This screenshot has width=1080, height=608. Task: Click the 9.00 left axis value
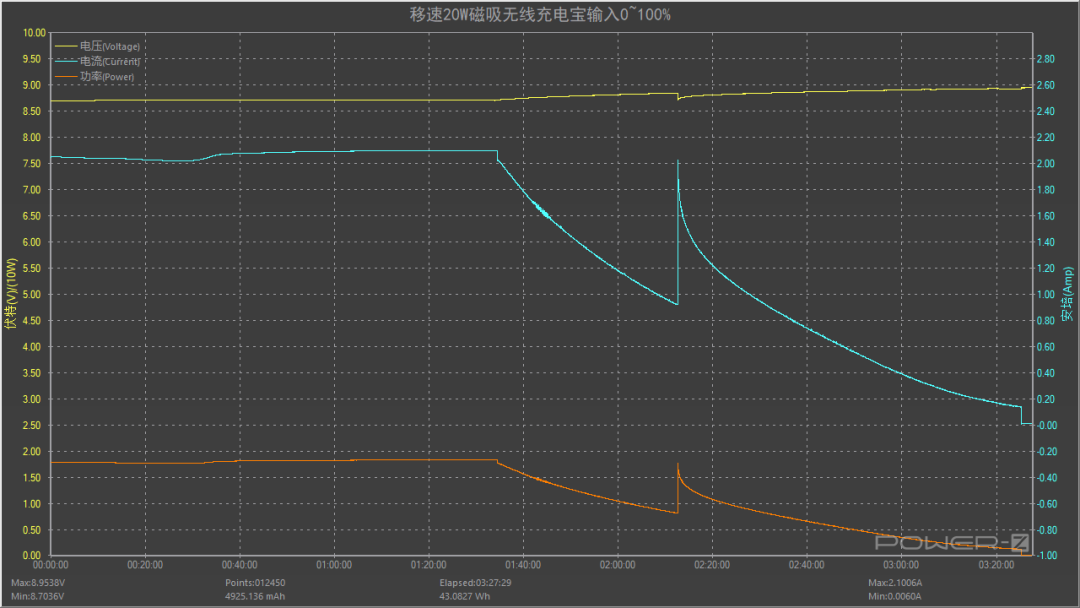click(x=32, y=85)
